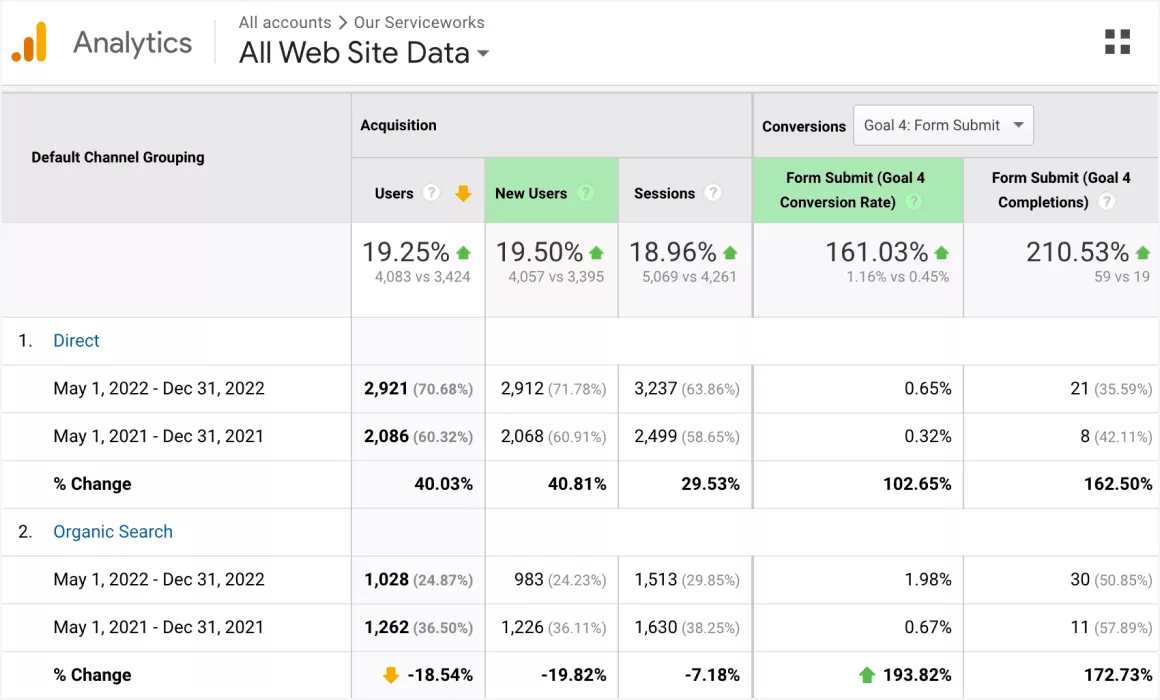Click the All accounts breadcrumb

(285, 22)
